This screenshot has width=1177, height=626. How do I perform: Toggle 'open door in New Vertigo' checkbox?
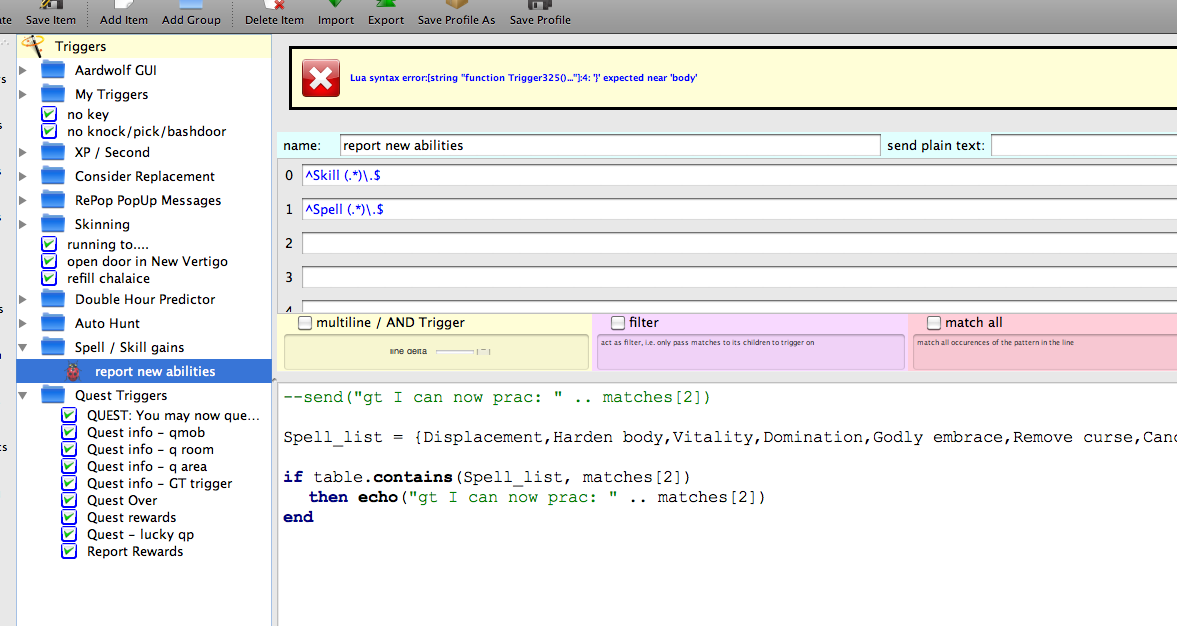click(x=50, y=261)
